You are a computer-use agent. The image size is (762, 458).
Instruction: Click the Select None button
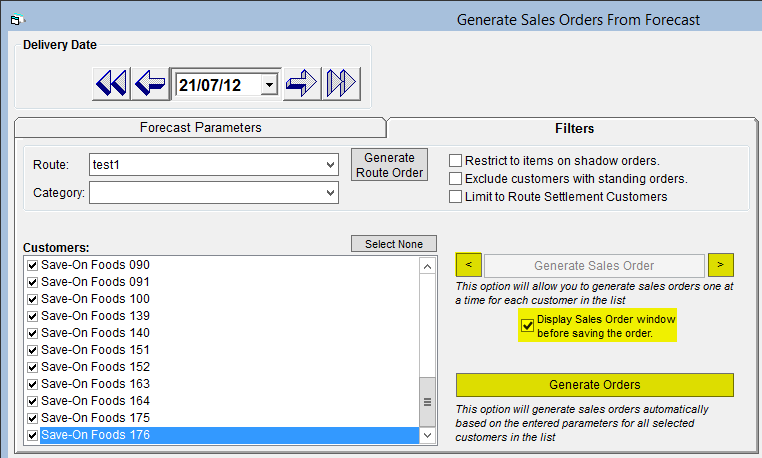(394, 244)
